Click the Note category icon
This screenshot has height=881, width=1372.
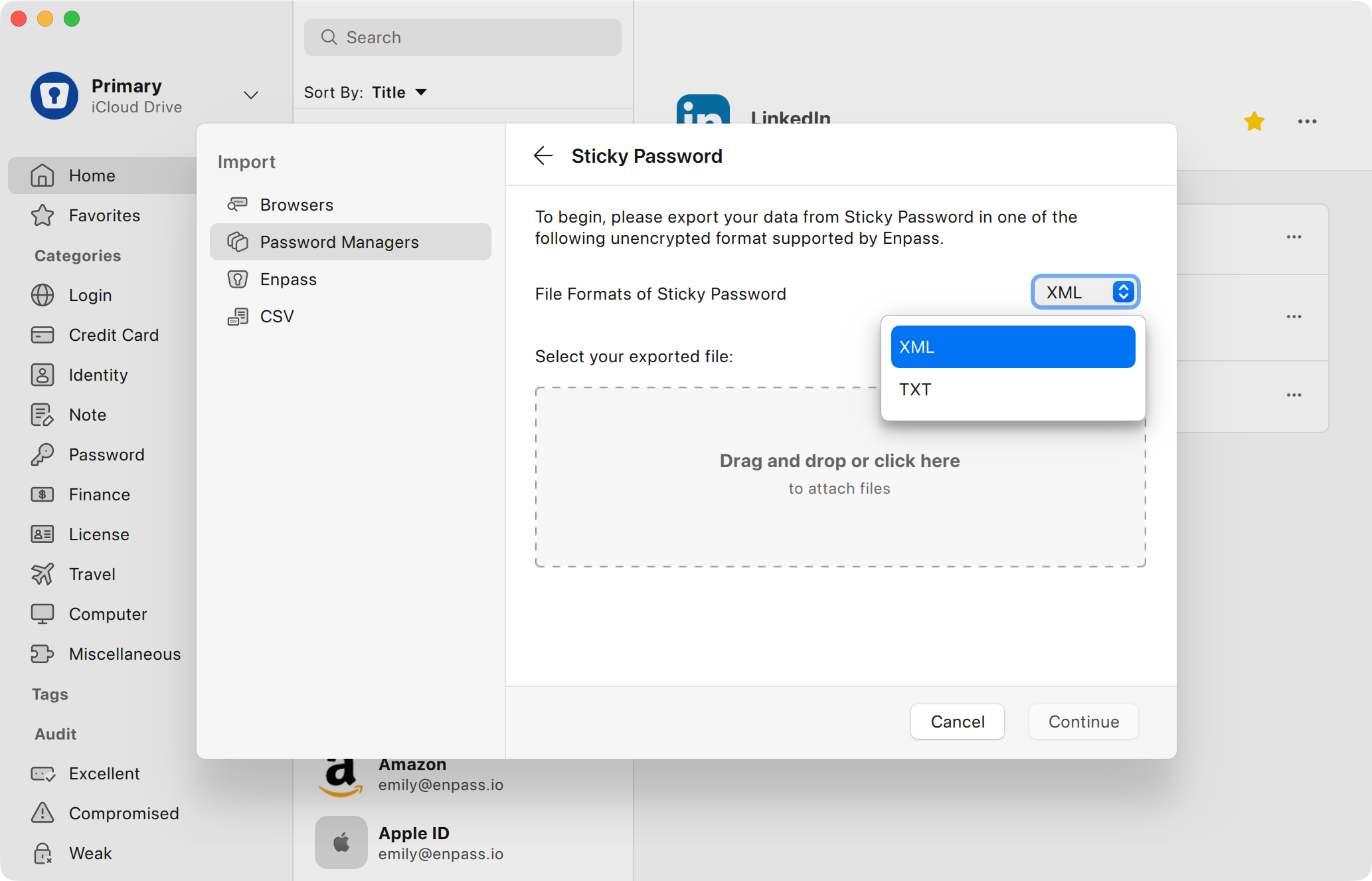pos(43,415)
